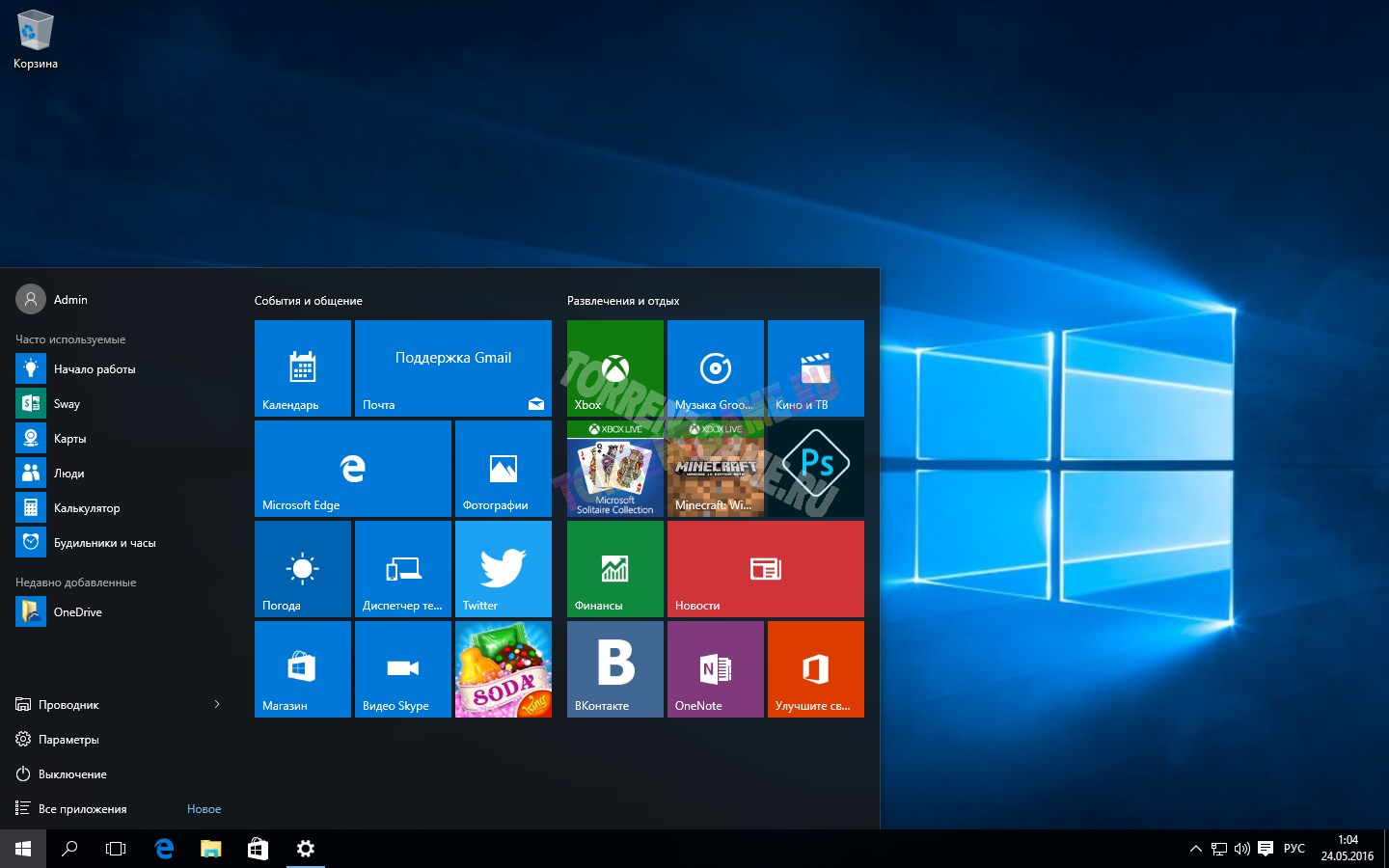Open Все приложения list

(x=82, y=809)
